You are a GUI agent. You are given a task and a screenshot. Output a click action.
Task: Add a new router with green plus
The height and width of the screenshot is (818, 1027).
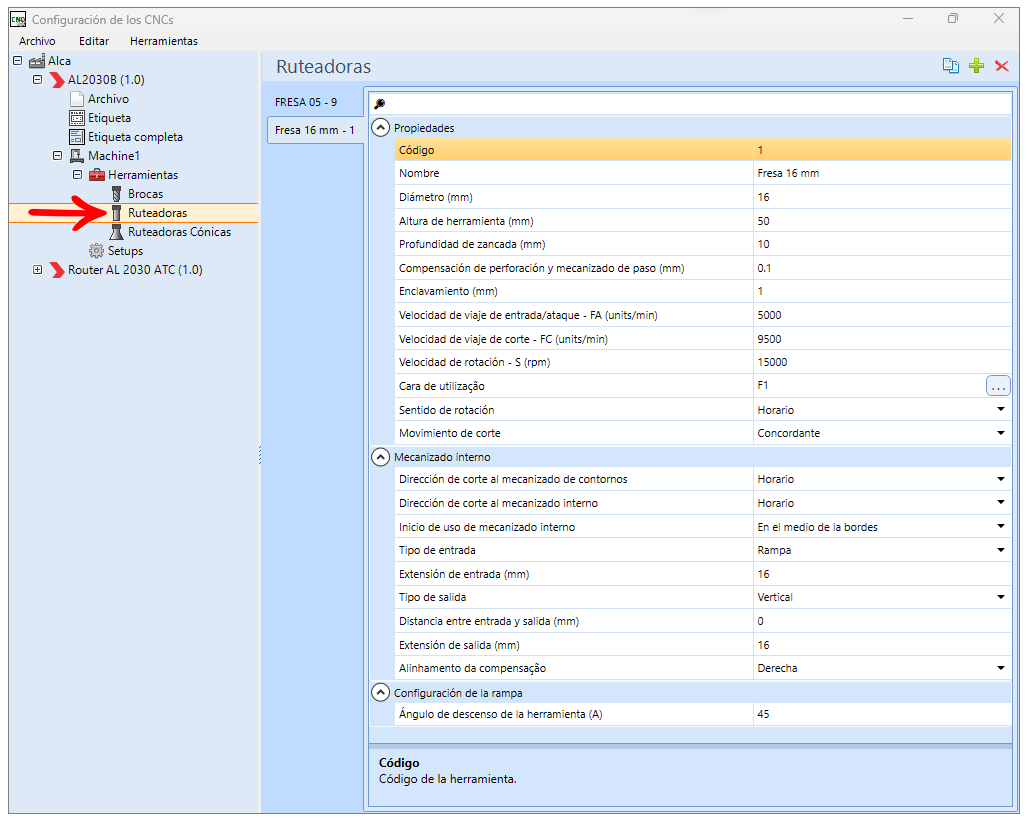click(976, 65)
